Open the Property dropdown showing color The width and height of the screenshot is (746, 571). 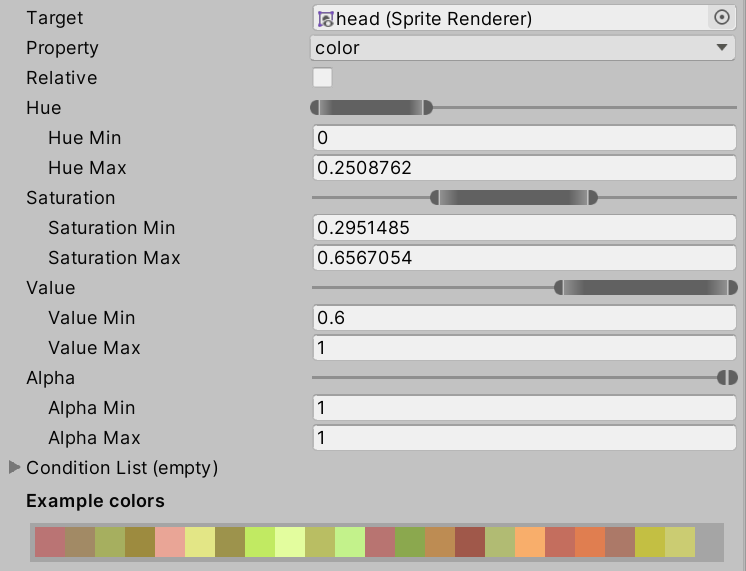coord(524,48)
